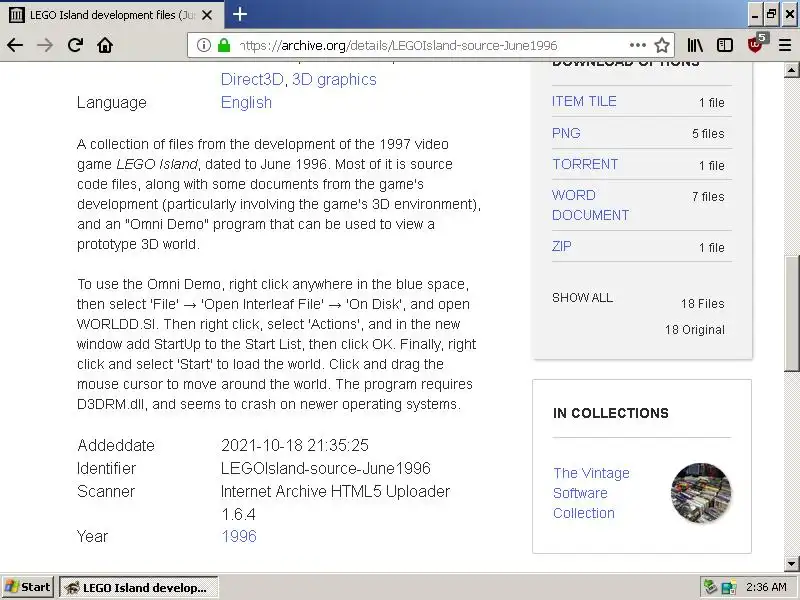Open the Direct3D topic link
This screenshot has height=600, width=800.
(x=252, y=80)
